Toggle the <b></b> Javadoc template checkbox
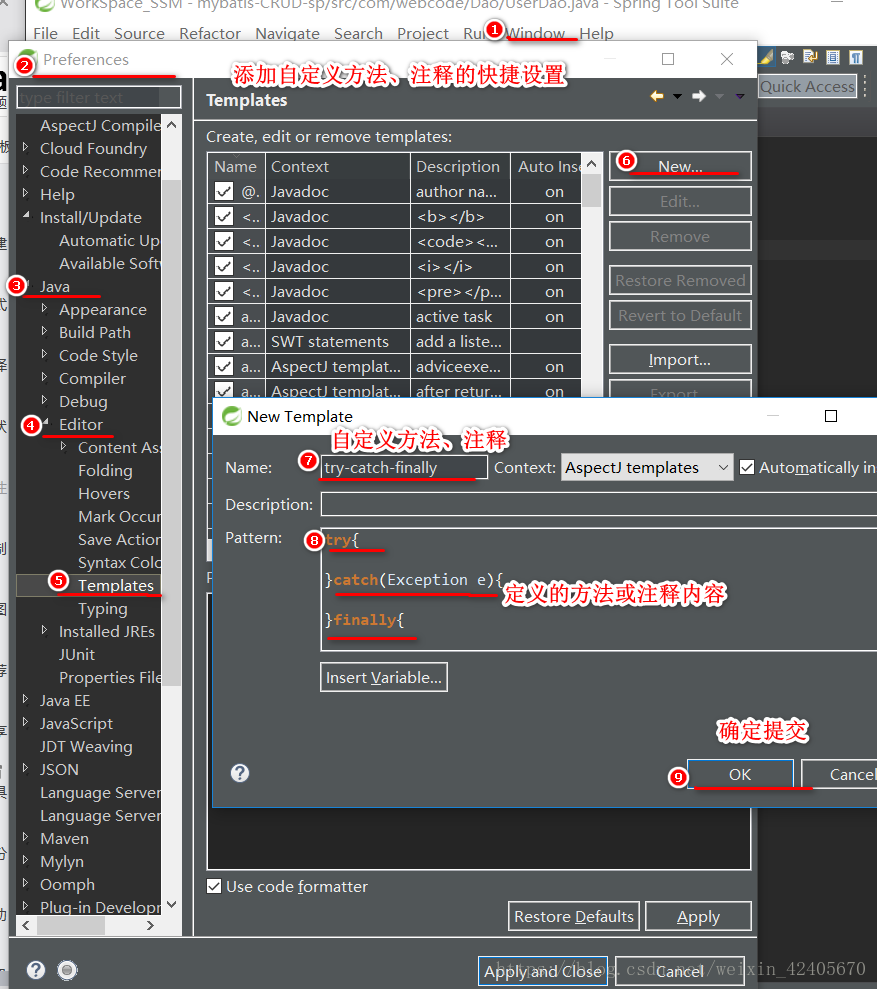The width and height of the screenshot is (877, 989). point(224,216)
